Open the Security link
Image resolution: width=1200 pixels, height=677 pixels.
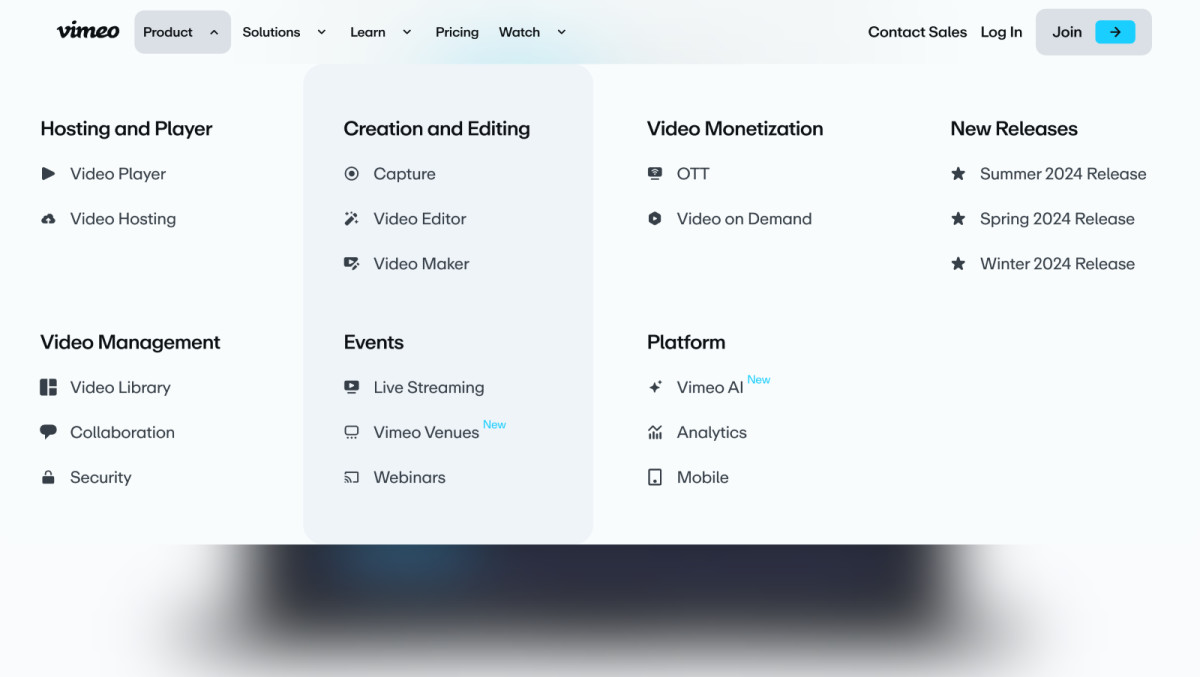point(100,478)
